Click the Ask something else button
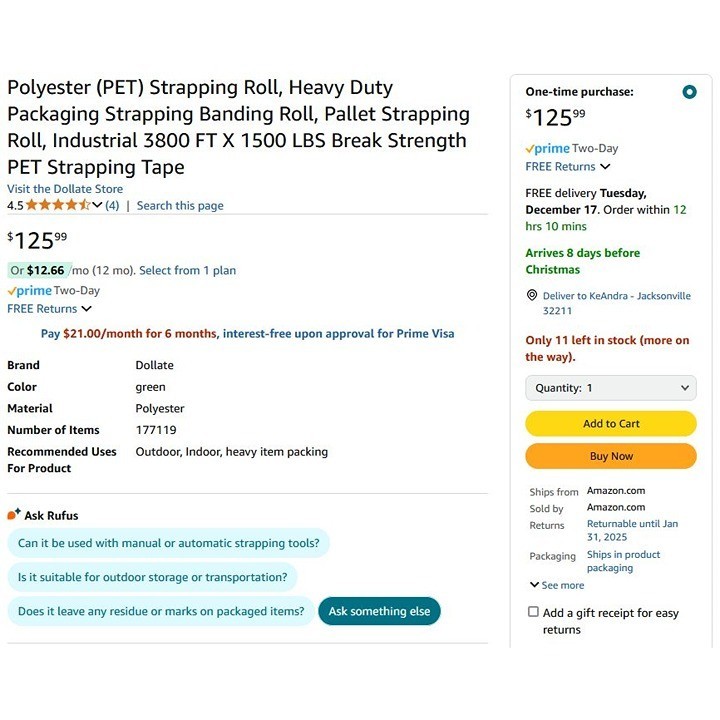720x720 pixels. pyautogui.click(x=379, y=611)
